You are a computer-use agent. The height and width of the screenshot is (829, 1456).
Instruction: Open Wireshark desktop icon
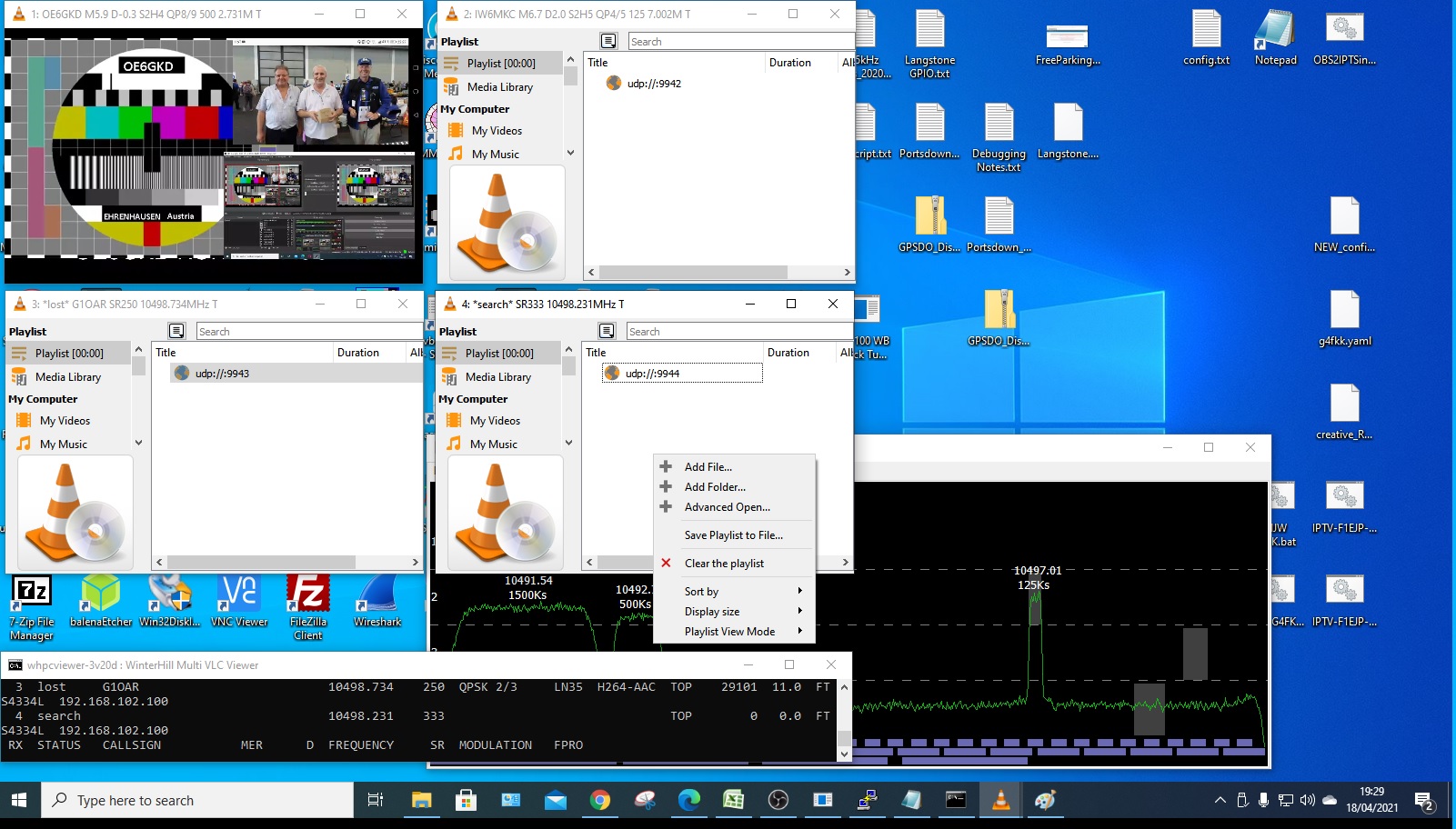pyautogui.click(x=377, y=602)
